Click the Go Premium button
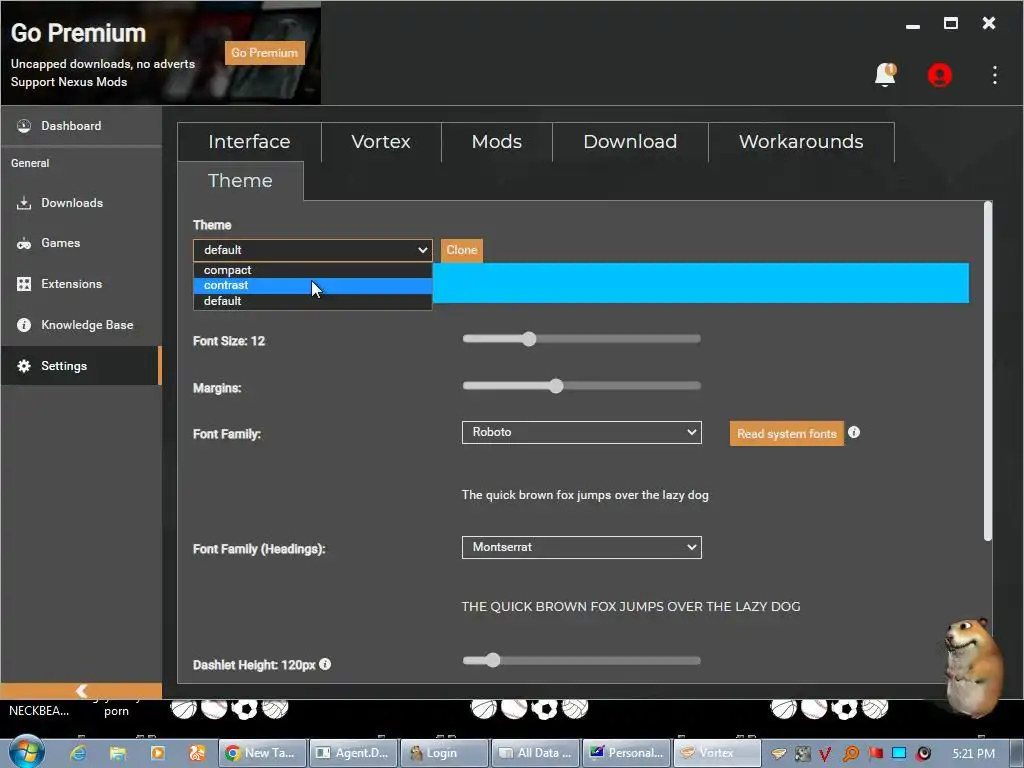Image resolution: width=1024 pixels, height=768 pixels. pos(264,53)
